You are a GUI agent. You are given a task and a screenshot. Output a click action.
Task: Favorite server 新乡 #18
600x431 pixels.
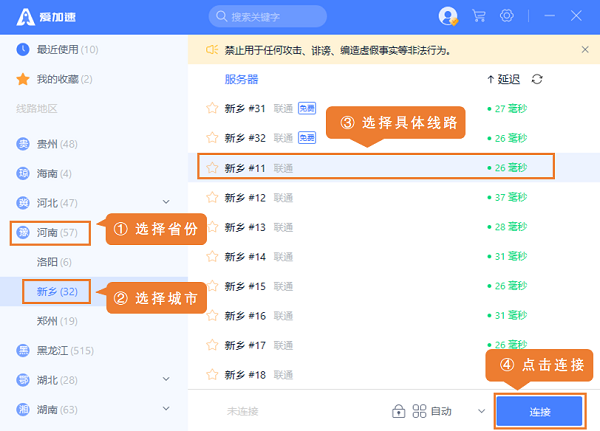coord(212,374)
